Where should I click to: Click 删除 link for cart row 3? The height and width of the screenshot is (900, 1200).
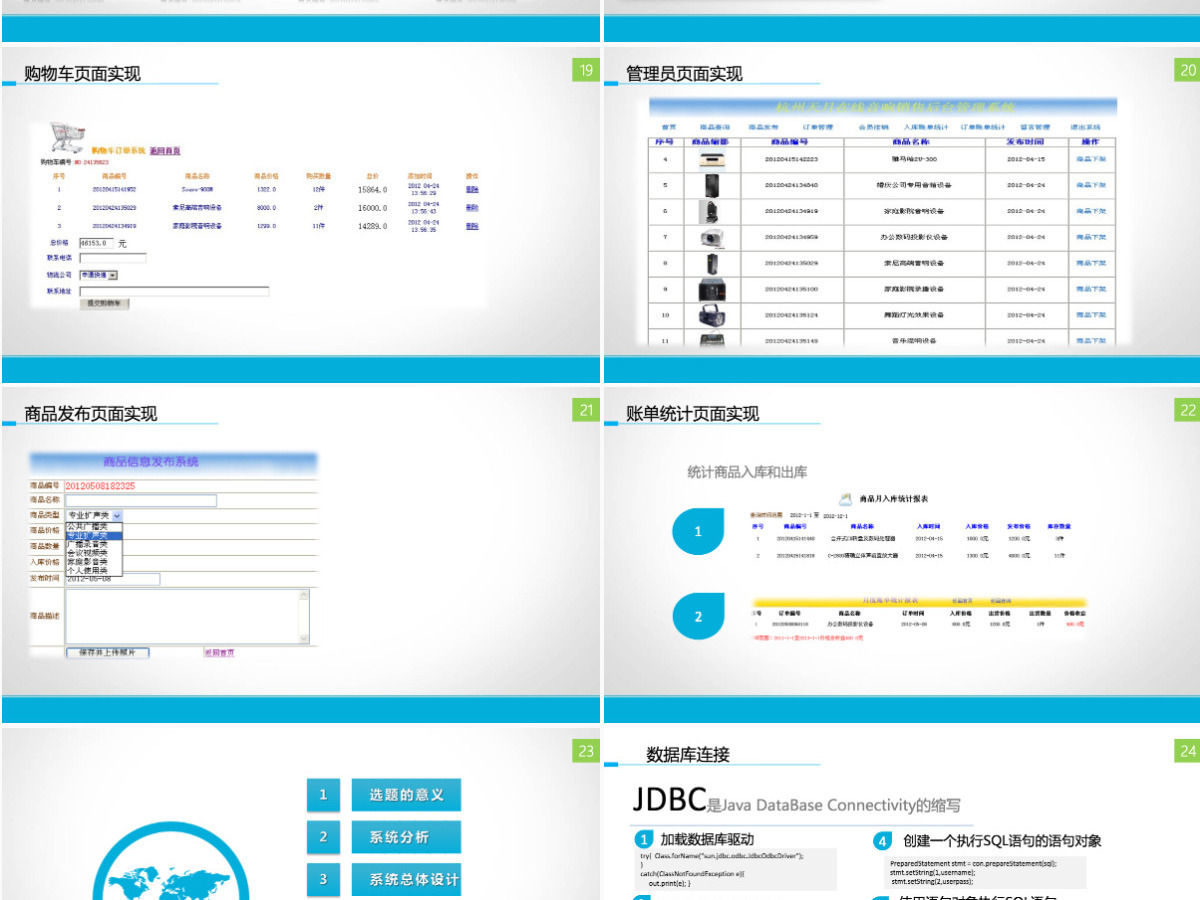point(472,227)
